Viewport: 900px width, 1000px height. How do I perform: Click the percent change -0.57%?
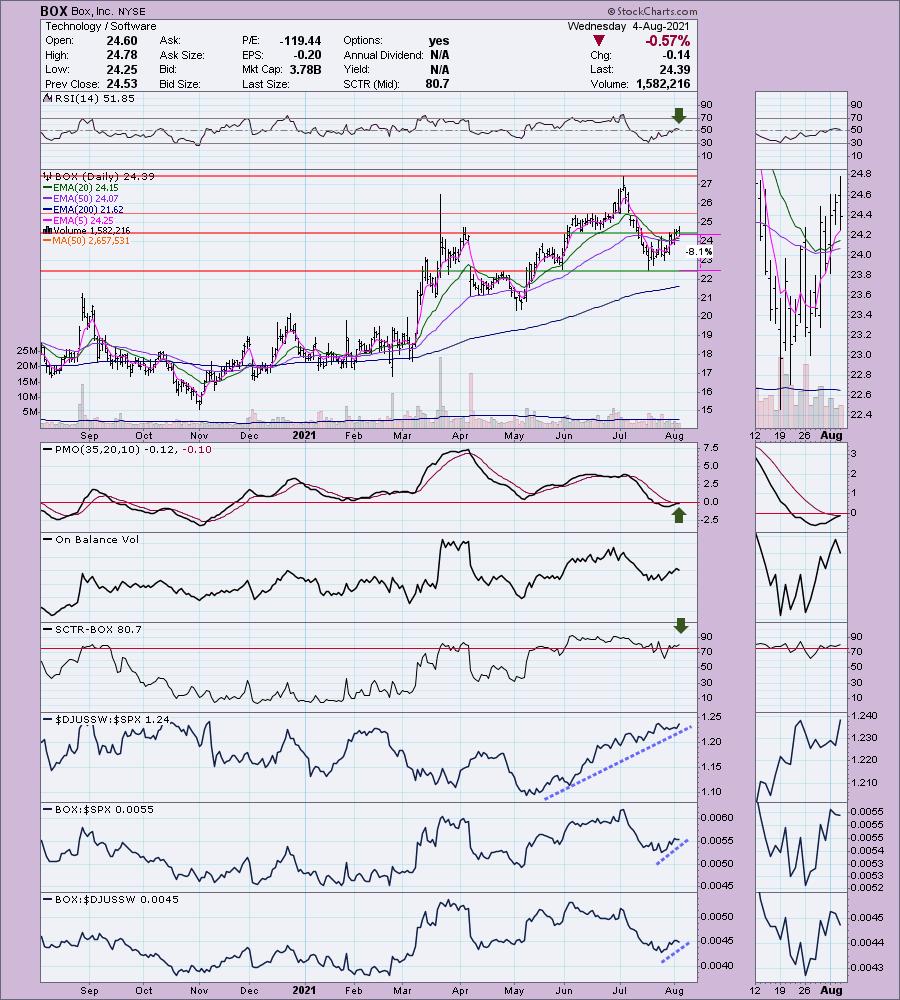coord(667,41)
